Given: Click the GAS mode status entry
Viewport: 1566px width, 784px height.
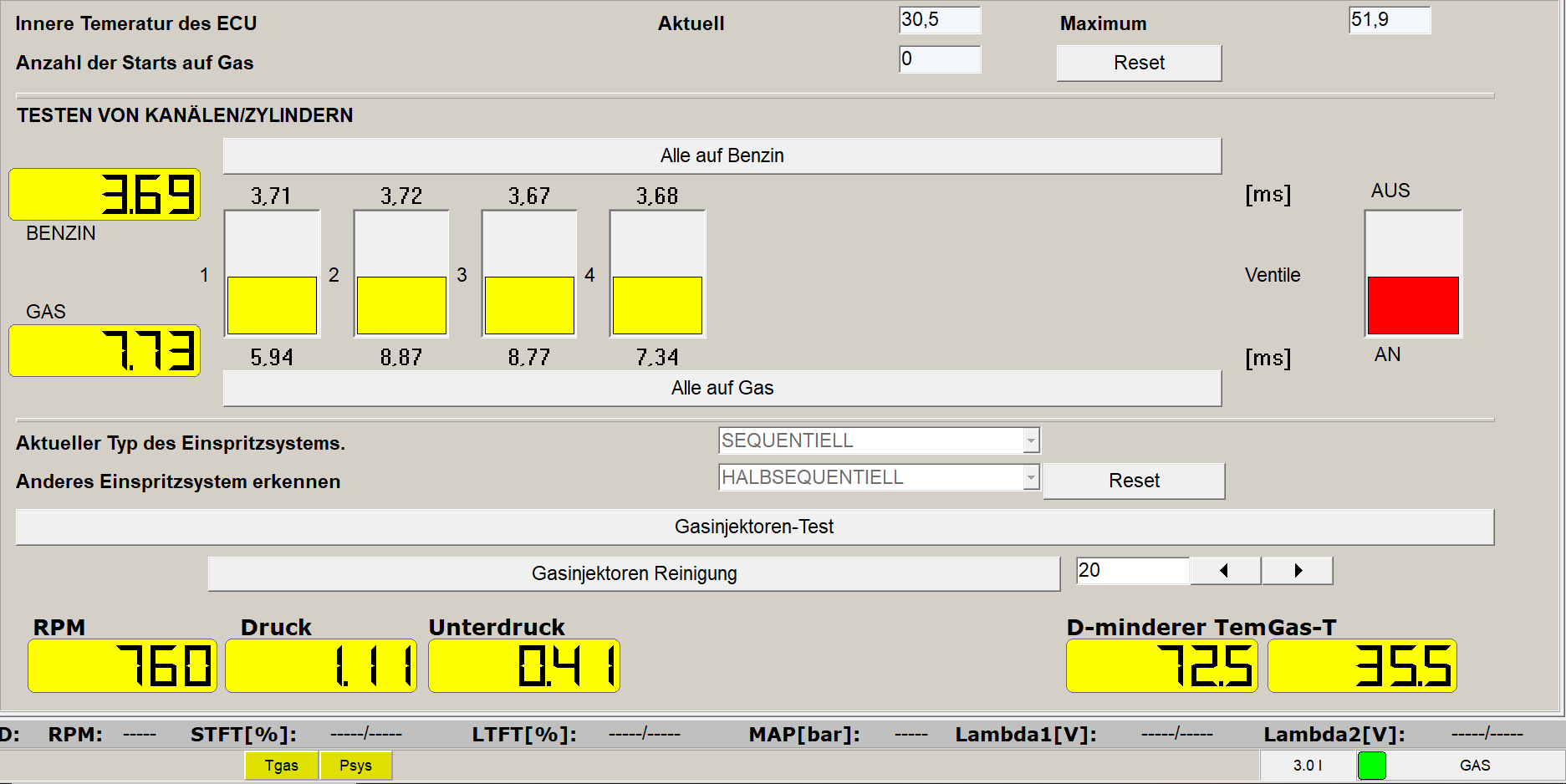Looking at the screenshot, I should [1475, 766].
